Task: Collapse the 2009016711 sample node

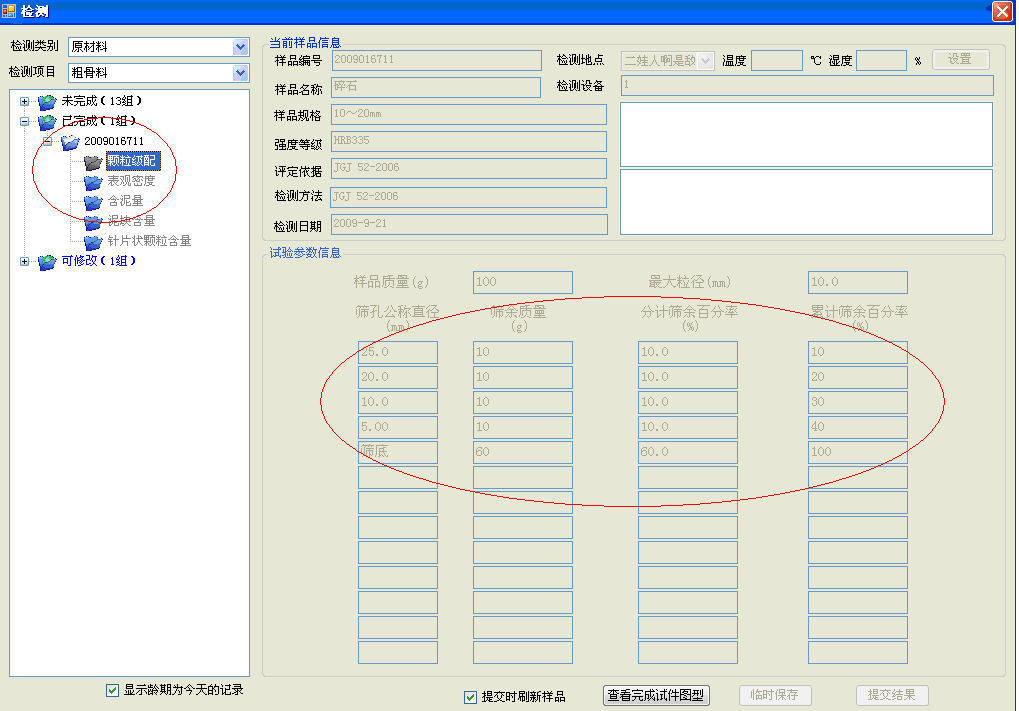Action: [x=47, y=141]
